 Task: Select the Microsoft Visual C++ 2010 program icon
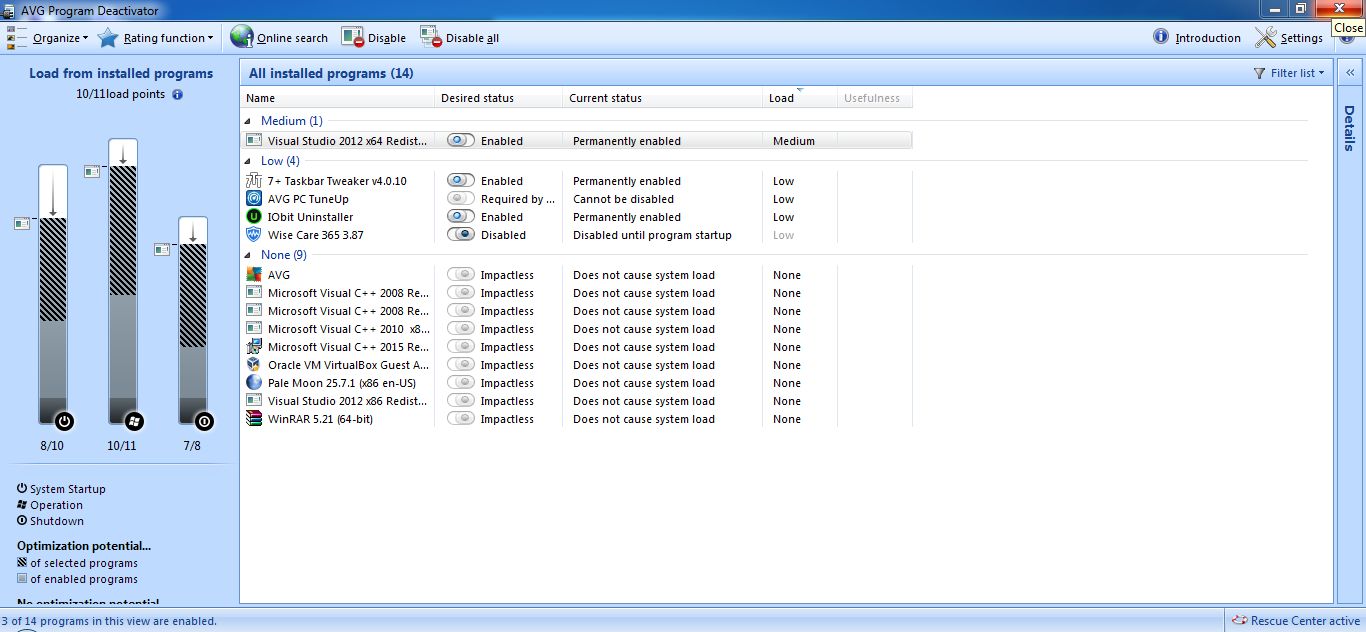254,329
